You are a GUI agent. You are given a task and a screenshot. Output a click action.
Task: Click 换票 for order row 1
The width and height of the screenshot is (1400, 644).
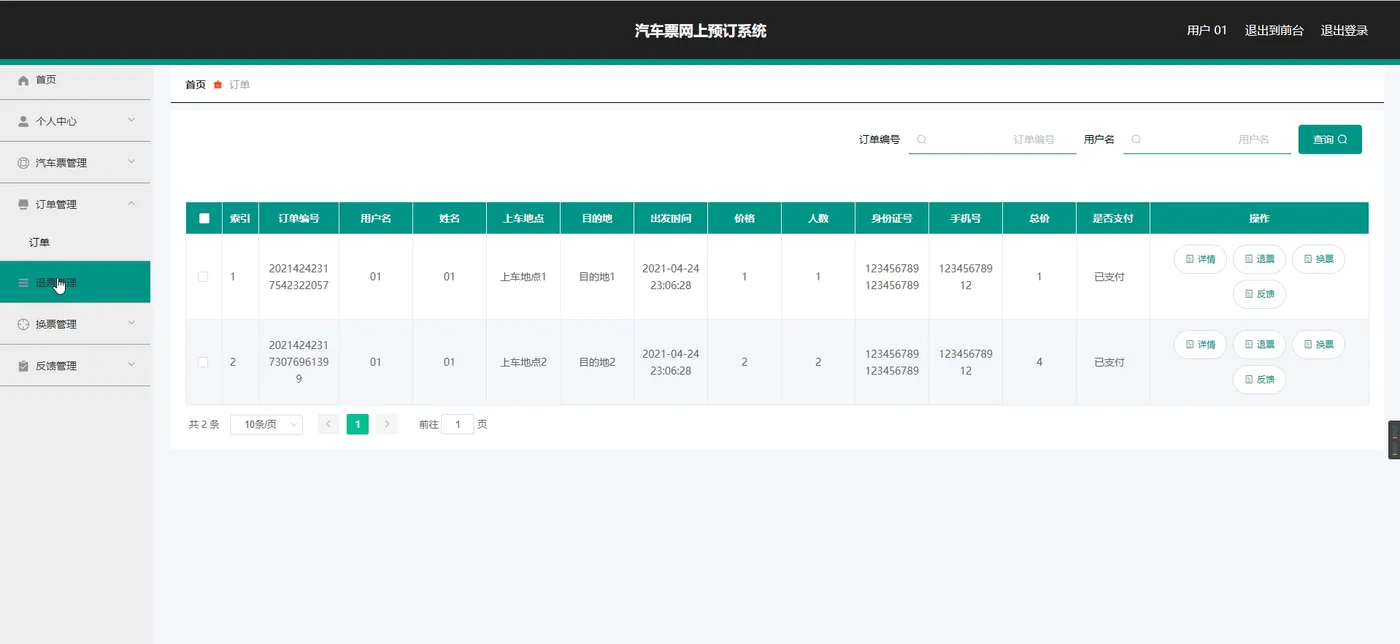click(x=1318, y=259)
